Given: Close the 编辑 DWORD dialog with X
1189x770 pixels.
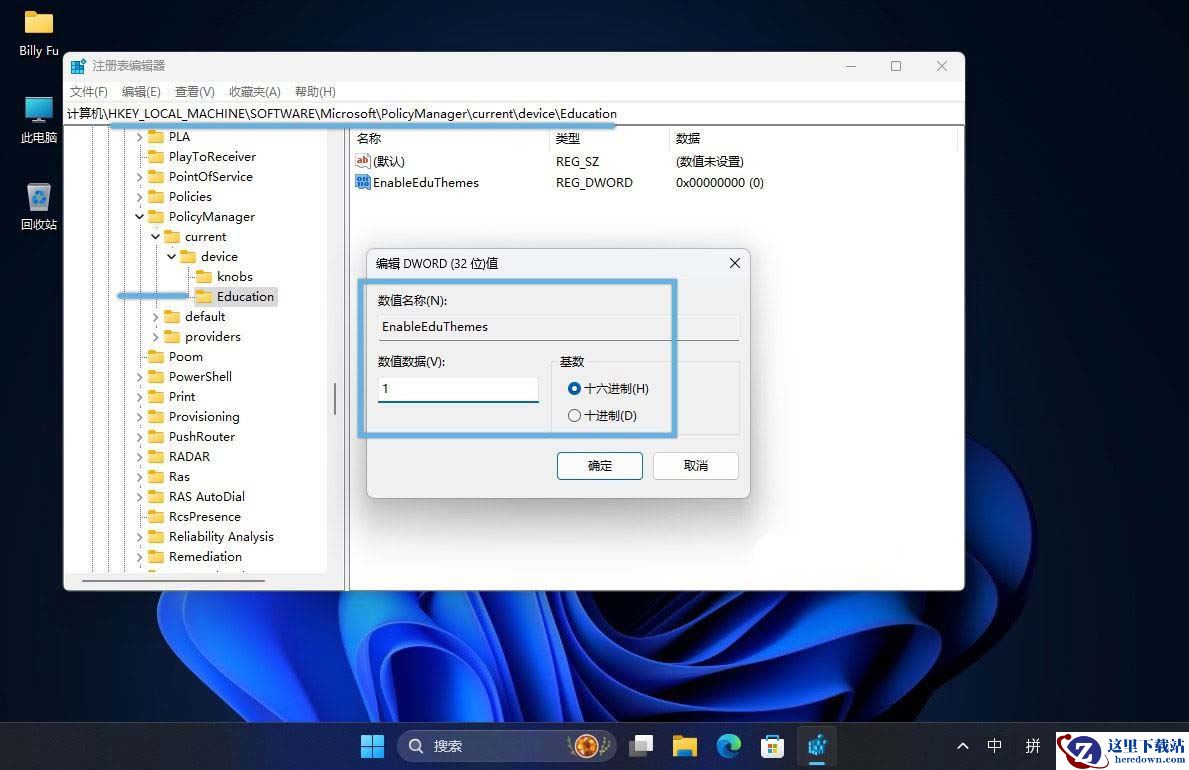Looking at the screenshot, I should pos(734,263).
